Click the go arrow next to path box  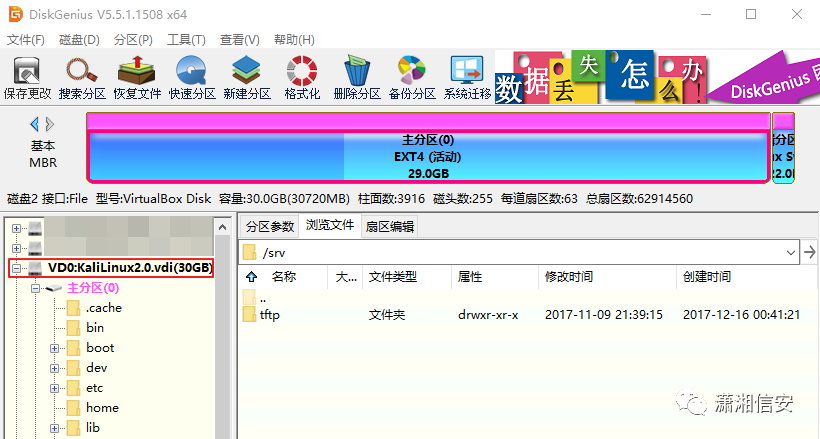(x=810, y=253)
